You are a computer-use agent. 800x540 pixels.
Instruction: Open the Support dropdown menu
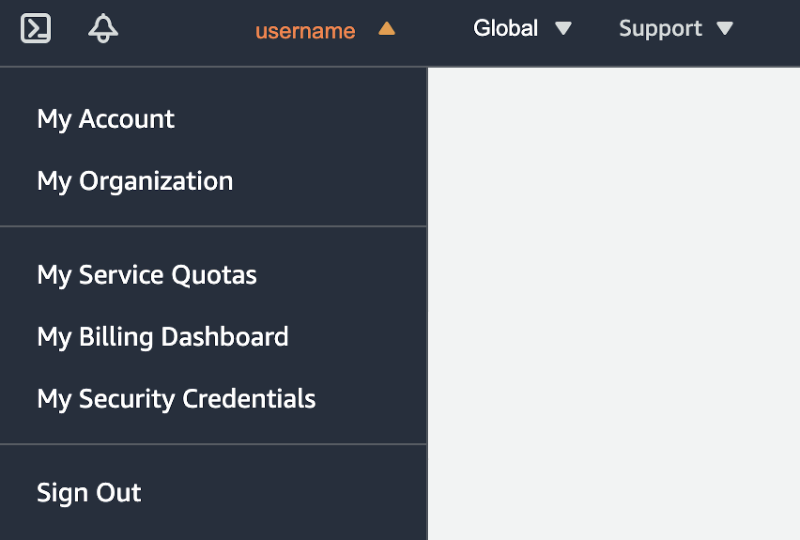coord(676,29)
